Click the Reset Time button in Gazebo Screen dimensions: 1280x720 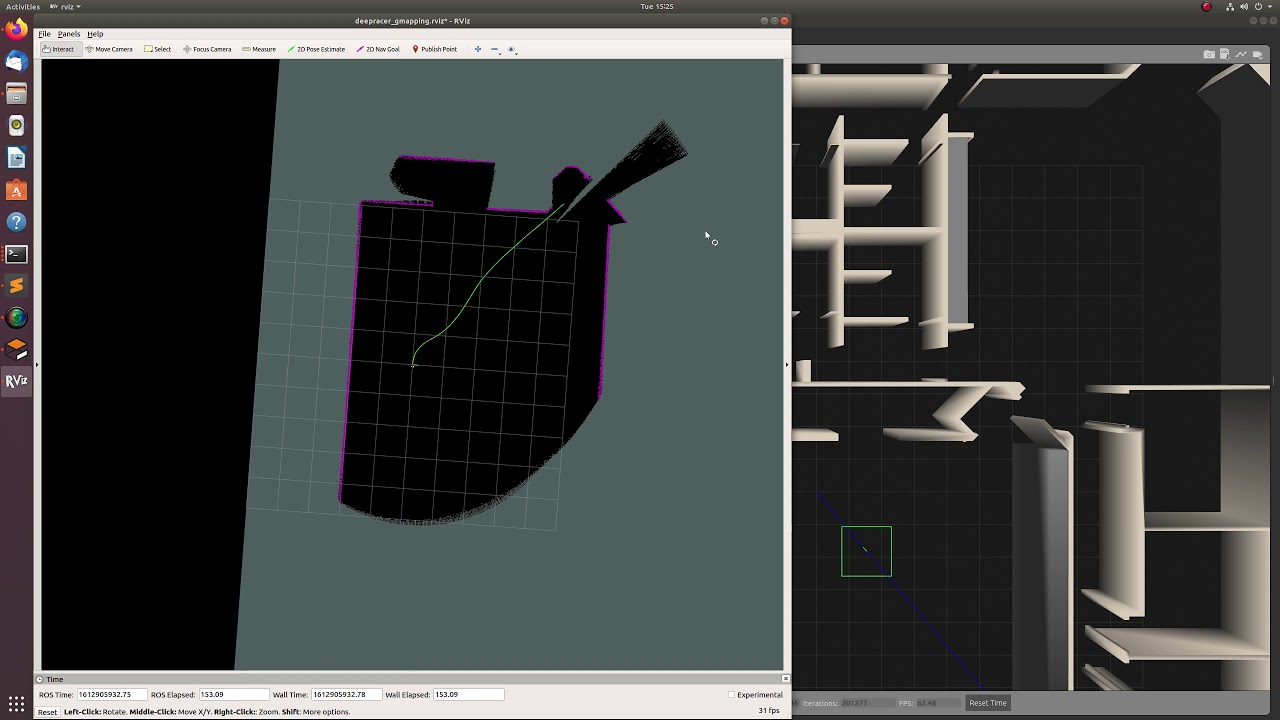tap(987, 703)
